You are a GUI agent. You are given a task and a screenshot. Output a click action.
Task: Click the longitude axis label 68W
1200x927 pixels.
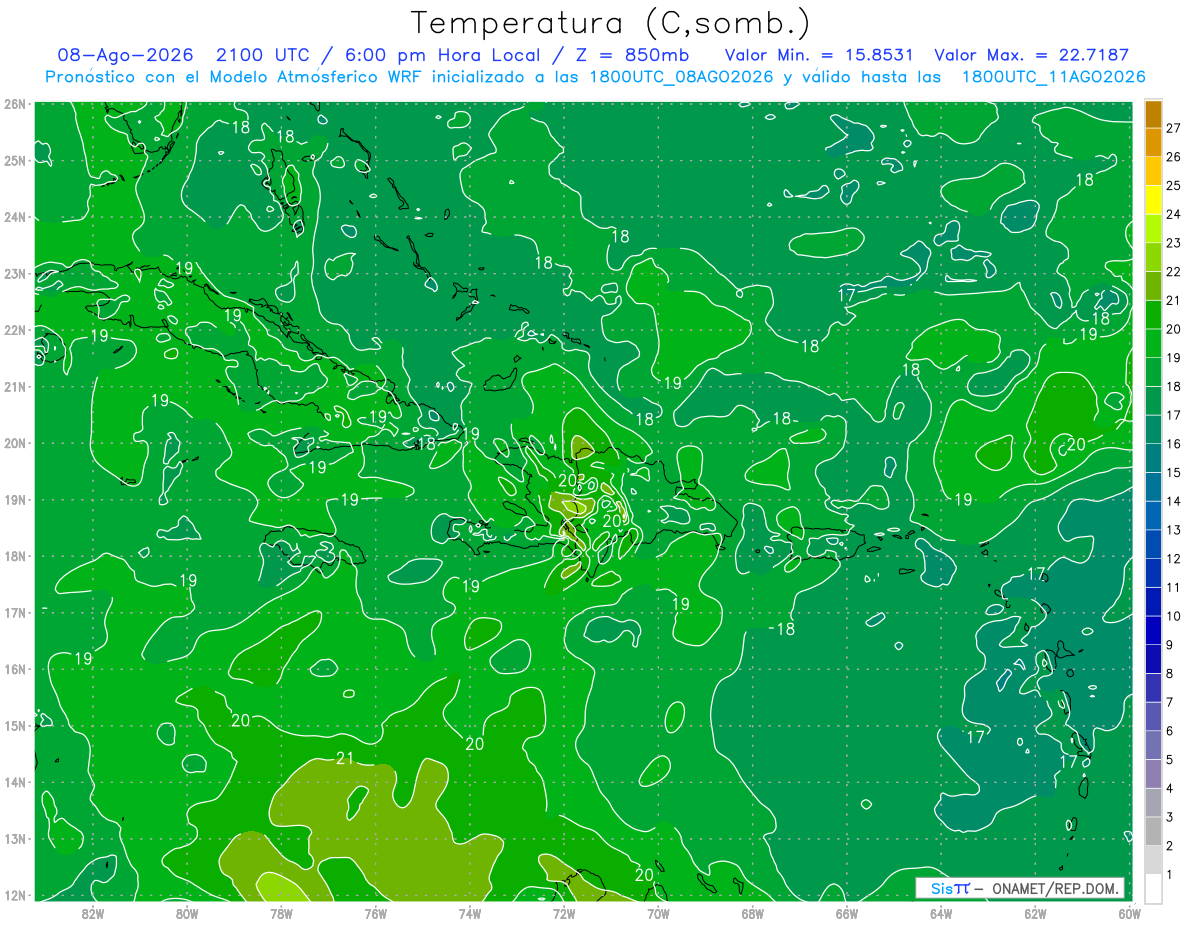(x=752, y=914)
